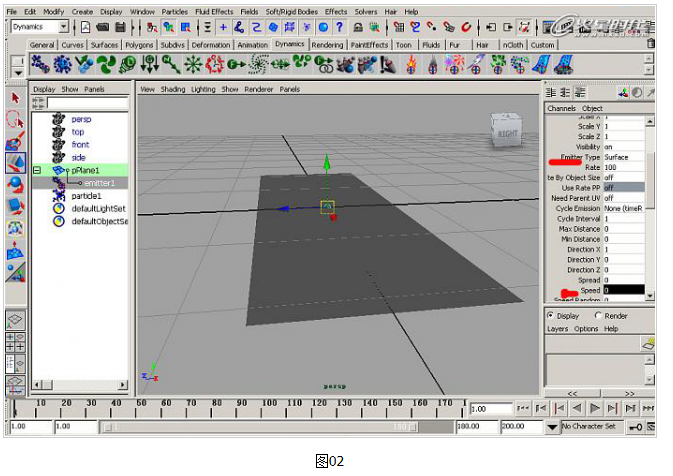Click the Drag field shelf icon
Screen dimensions: 673x476
(x=128, y=64)
